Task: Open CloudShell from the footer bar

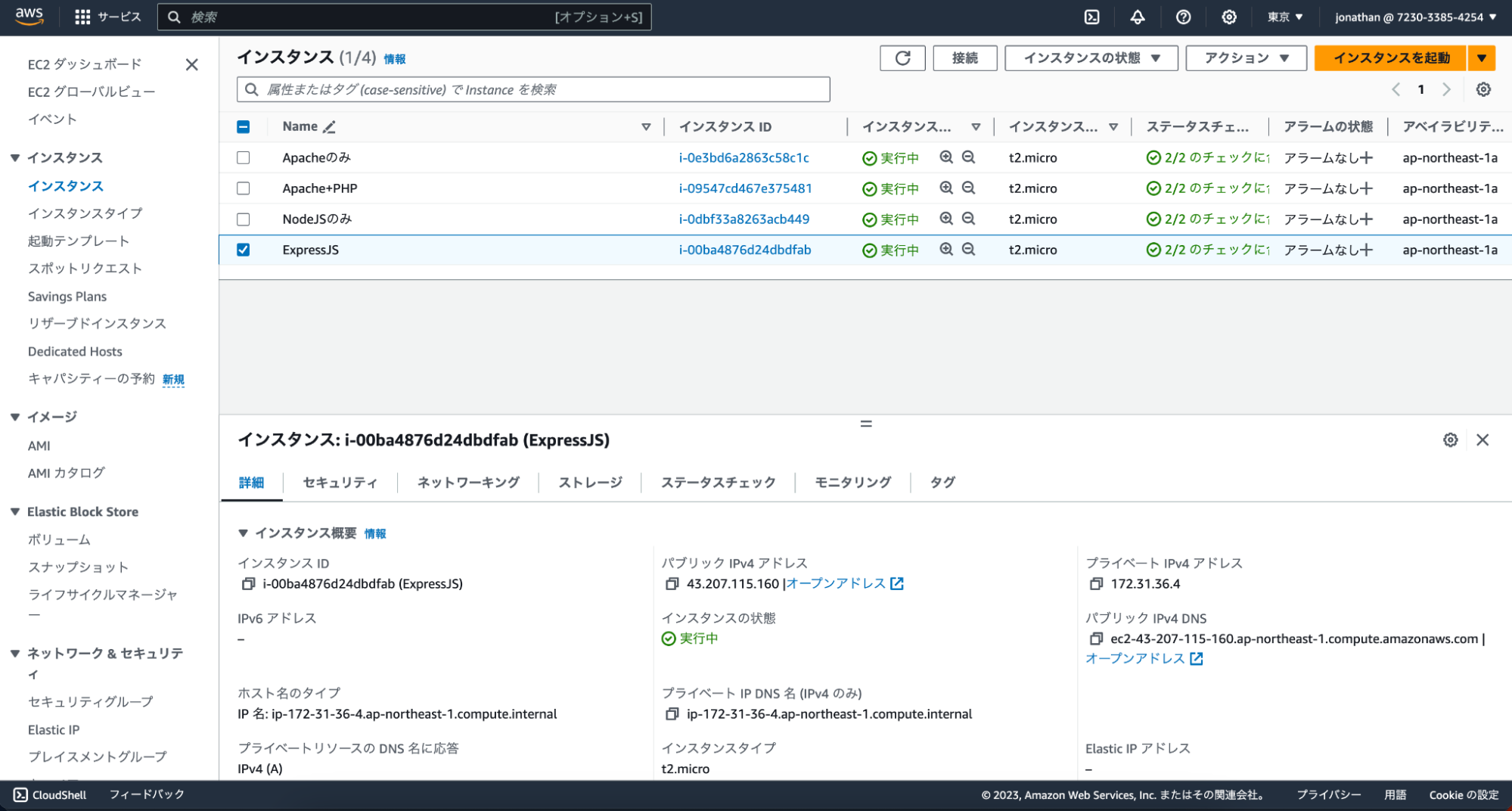Action: [50, 795]
